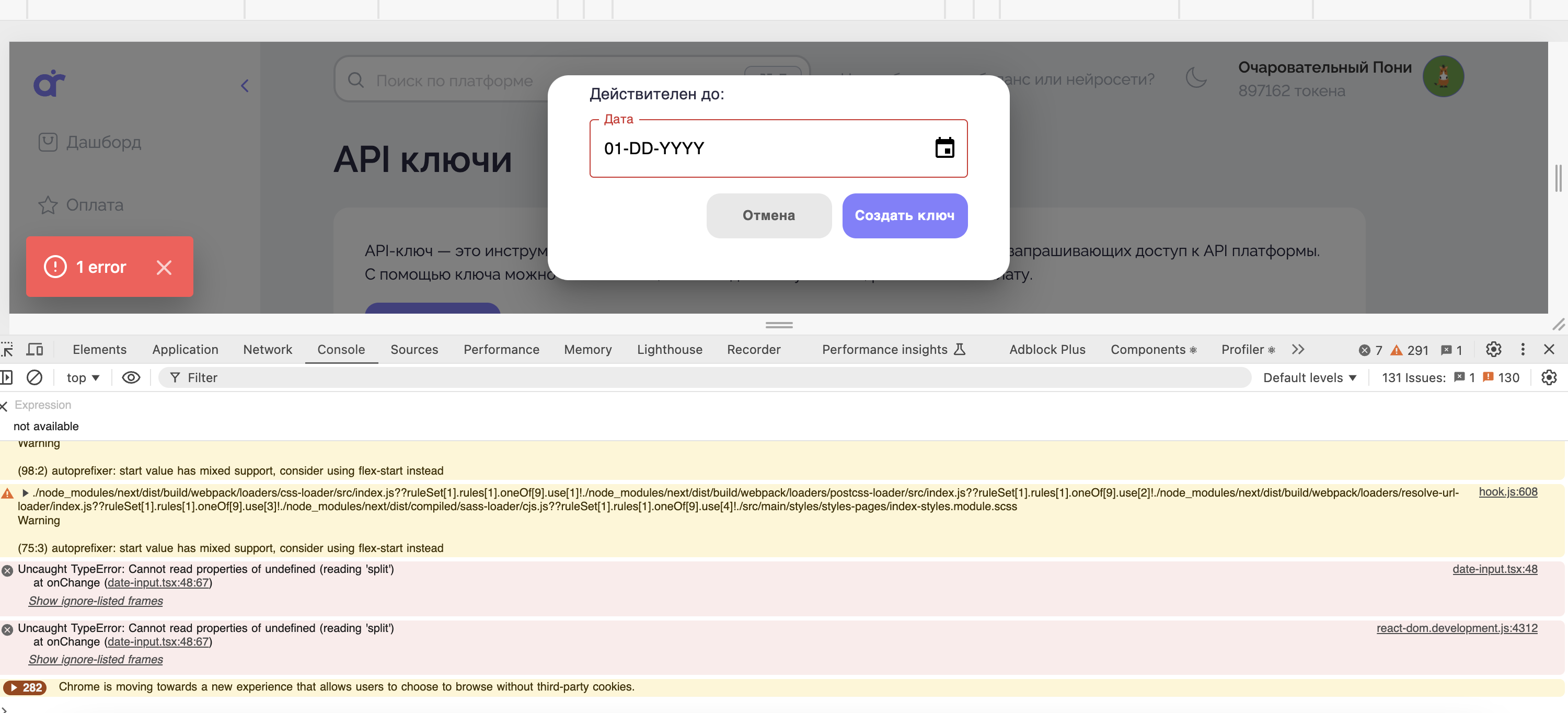
Task: Click the star icon beside Оплата
Action: pos(48,205)
